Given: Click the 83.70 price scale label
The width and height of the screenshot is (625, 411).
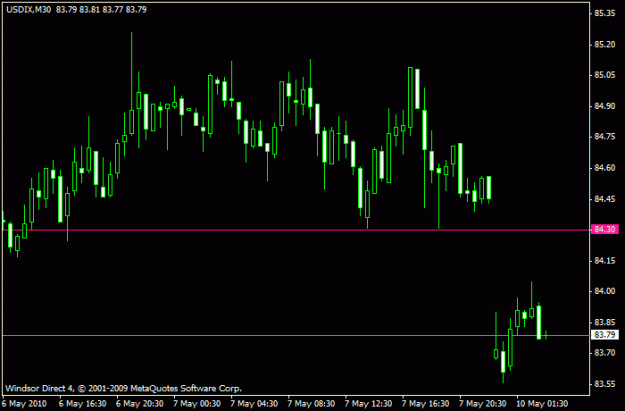Looking at the screenshot, I should (x=604, y=353).
